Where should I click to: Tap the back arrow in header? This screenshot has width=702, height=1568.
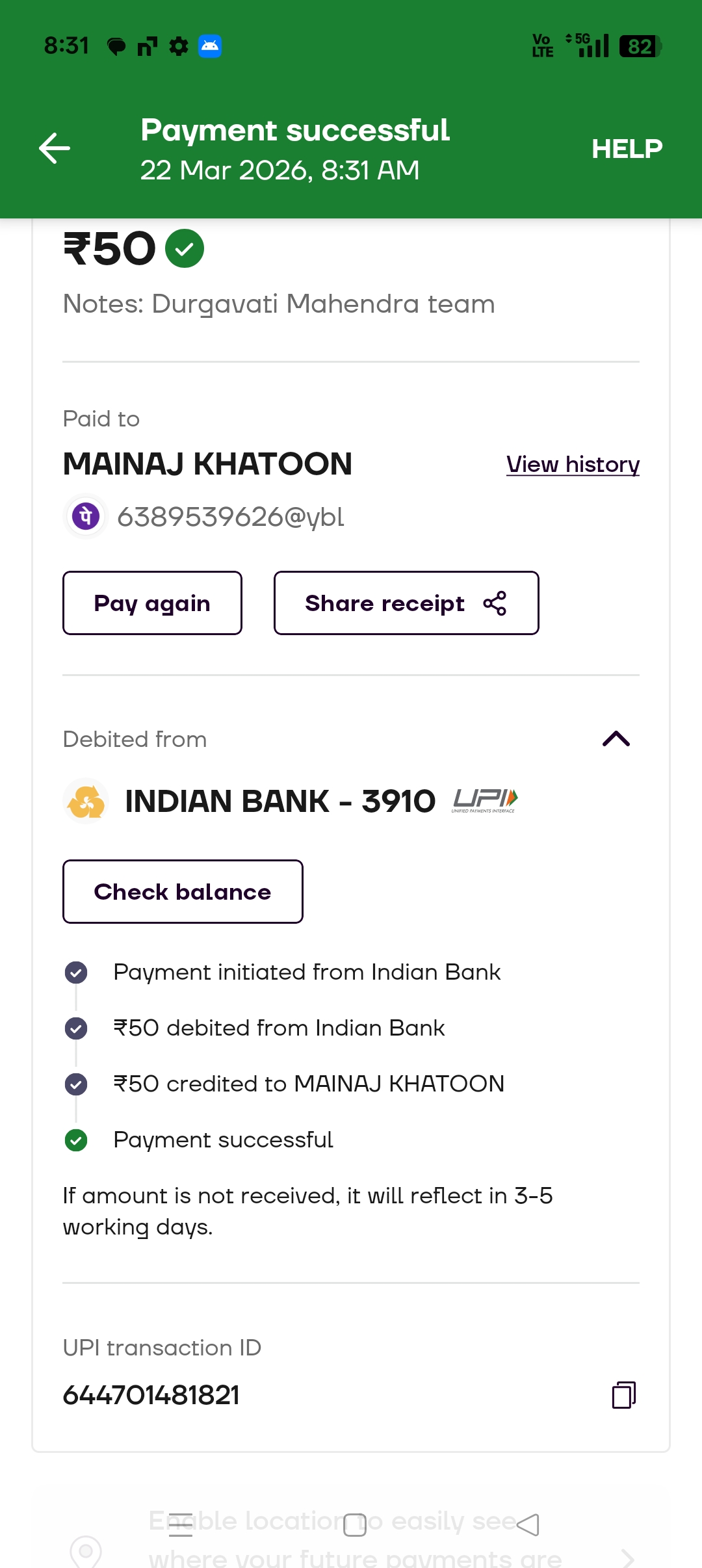55,148
